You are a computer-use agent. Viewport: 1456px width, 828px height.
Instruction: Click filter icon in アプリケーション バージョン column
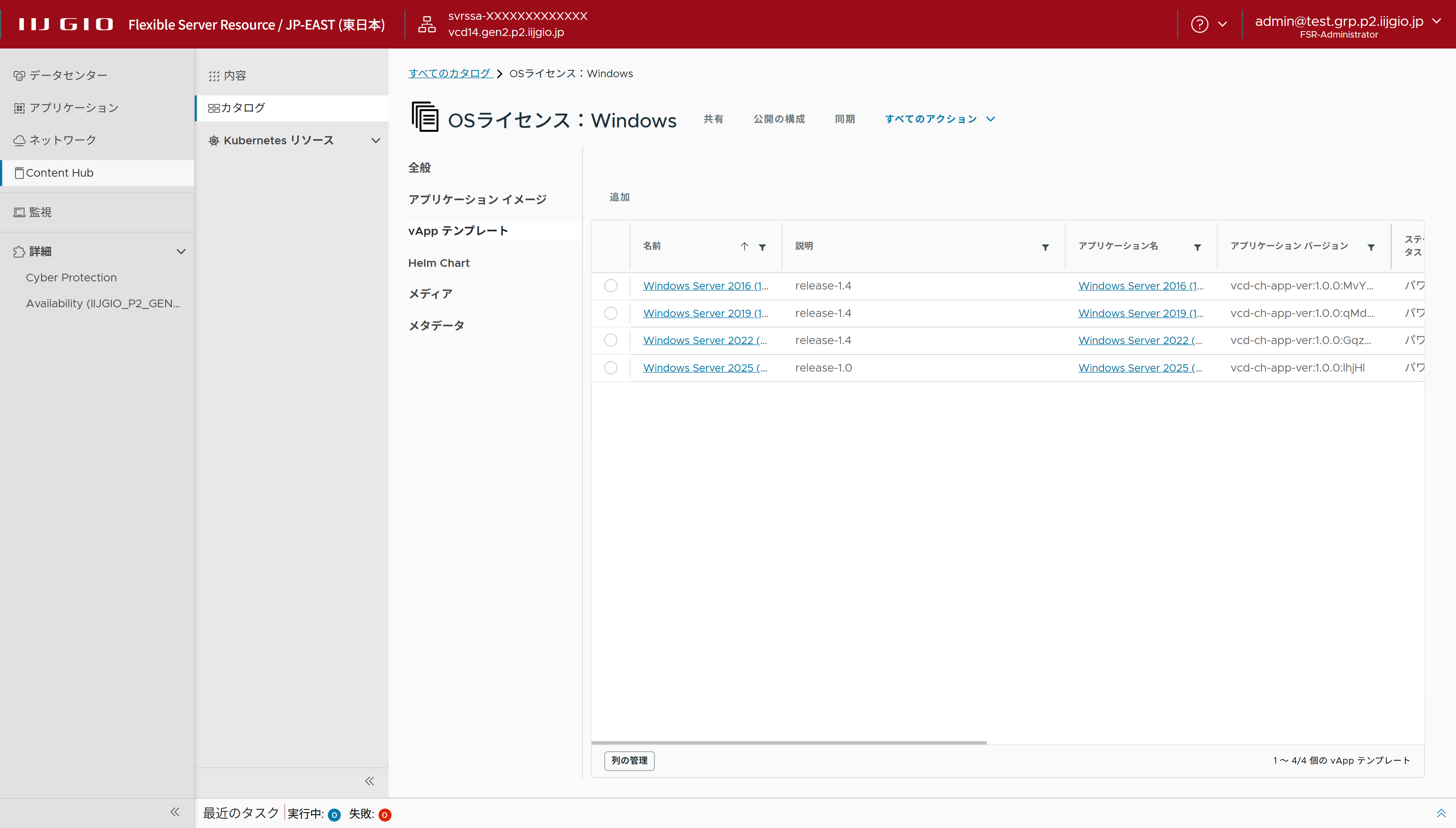(x=1371, y=247)
